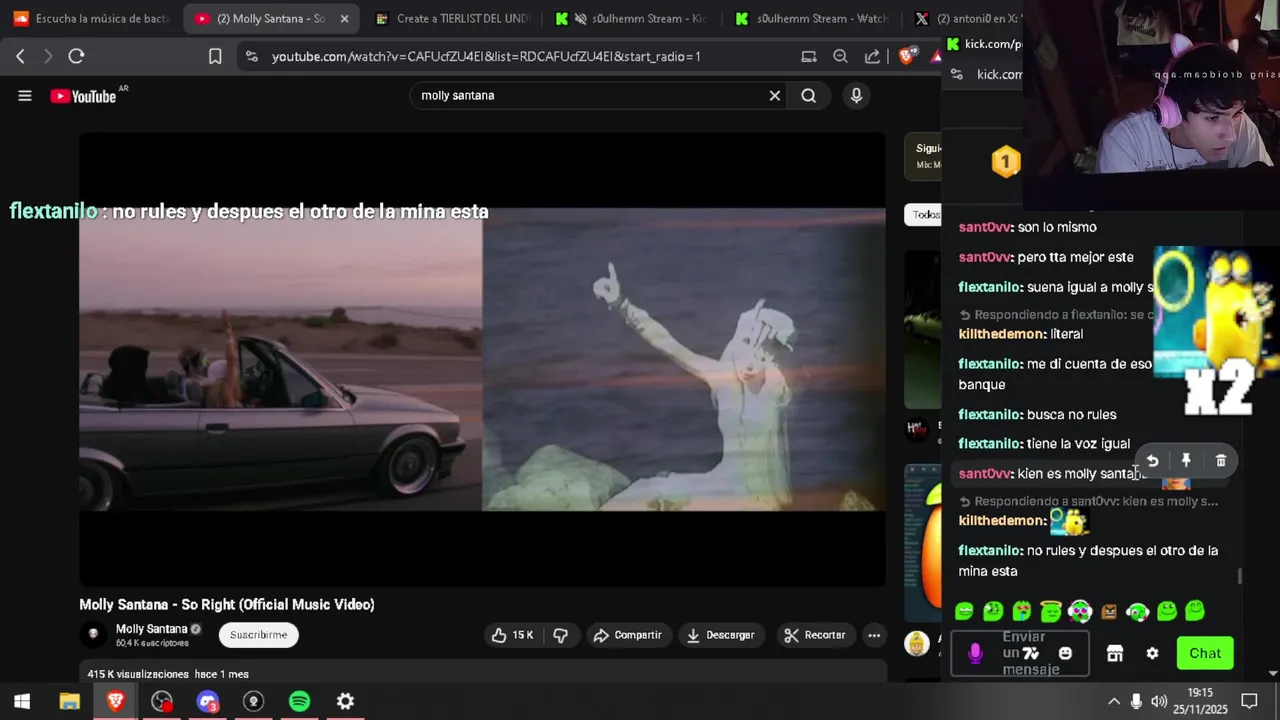The width and height of the screenshot is (1280, 720).
Task: Insert the green emote with halo
Action: tap(1051, 610)
